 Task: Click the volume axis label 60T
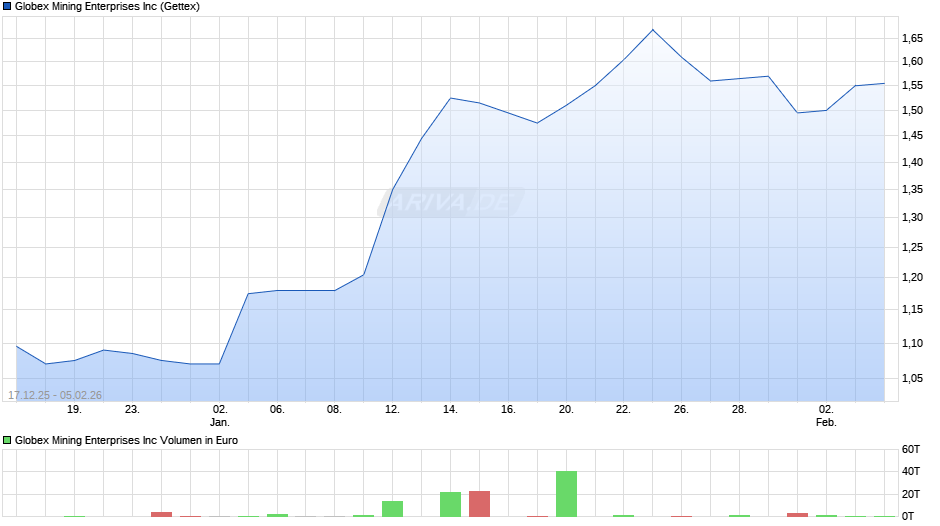click(x=911, y=449)
